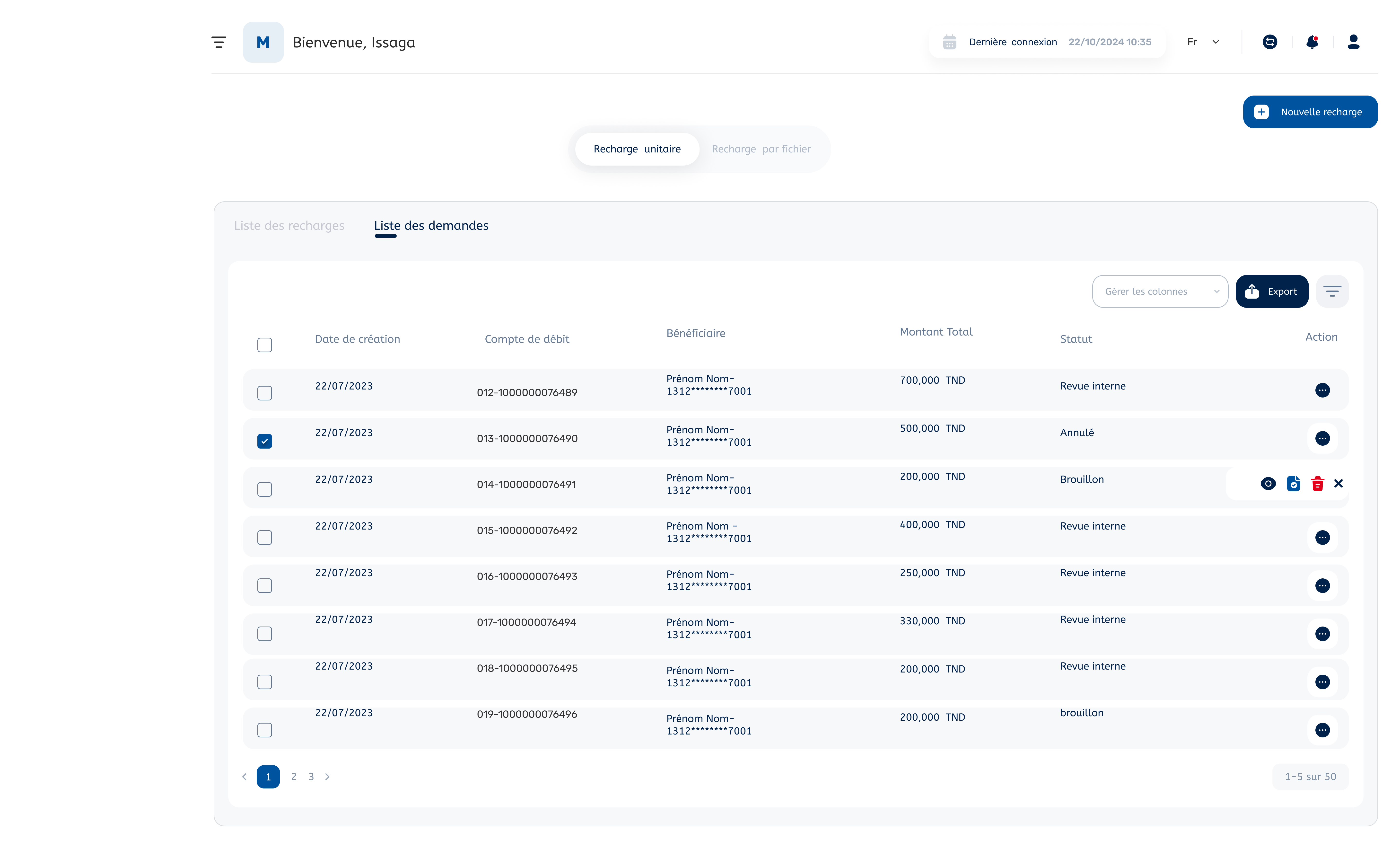Select the row with account 012-1000000076489
This screenshot has width=1400, height=849.
click(x=265, y=393)
